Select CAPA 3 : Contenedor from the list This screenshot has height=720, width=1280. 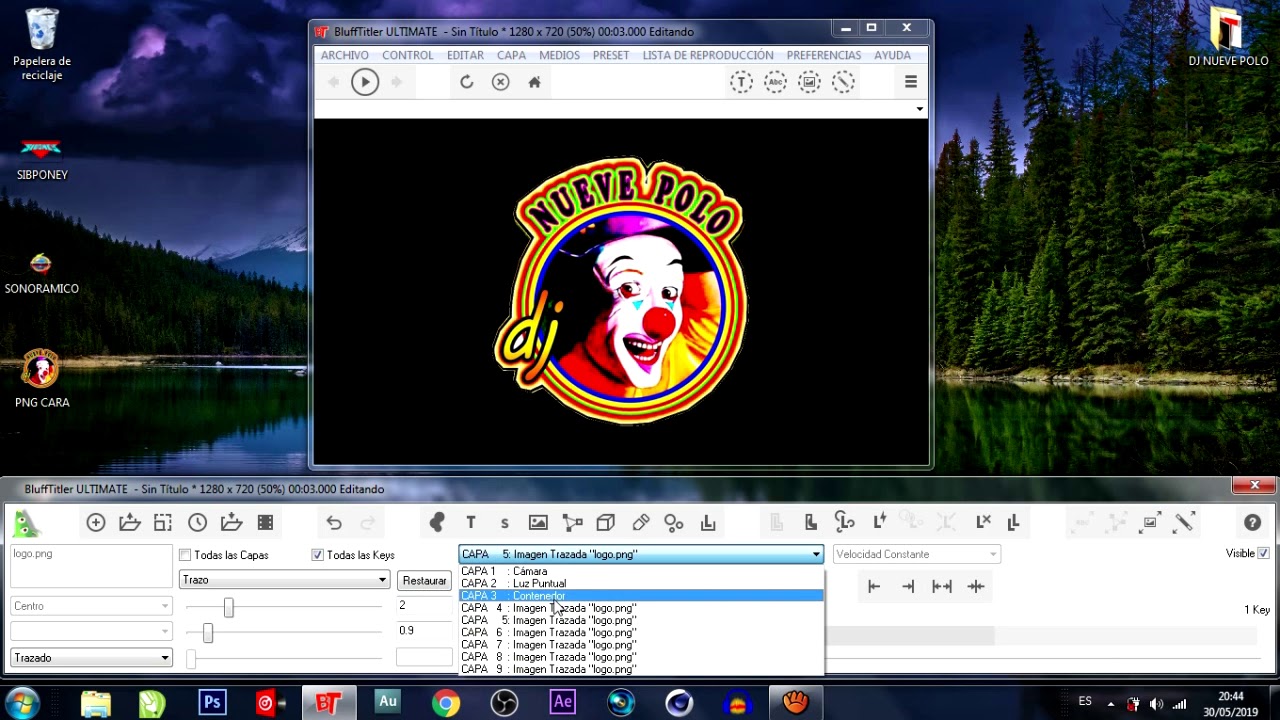pyautogui.click(x=641, y=596)
